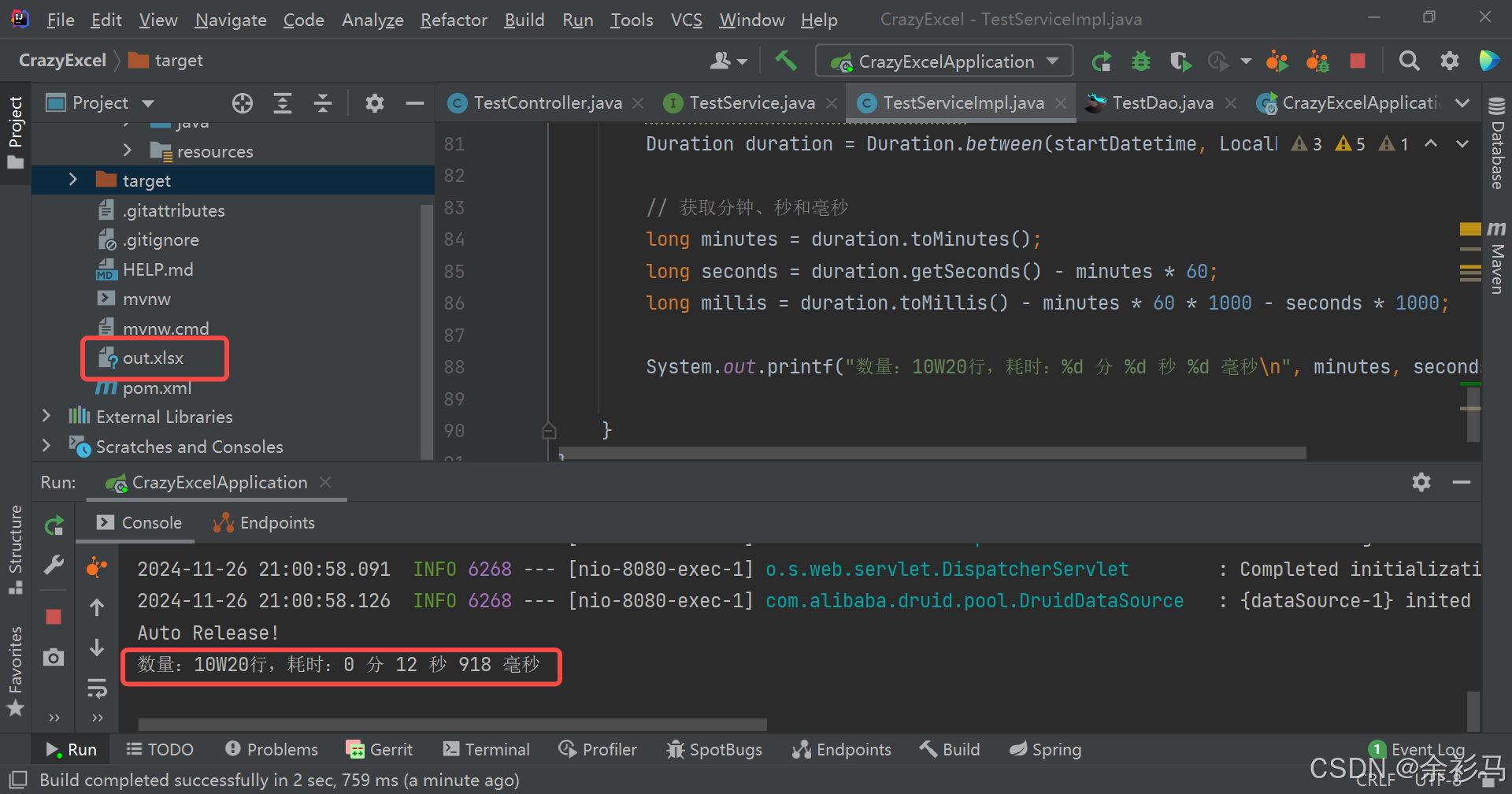This screenshot has width=1512, height=794.
Task: Open Run panel settings gear
Action: click(x=1421, y=482)
